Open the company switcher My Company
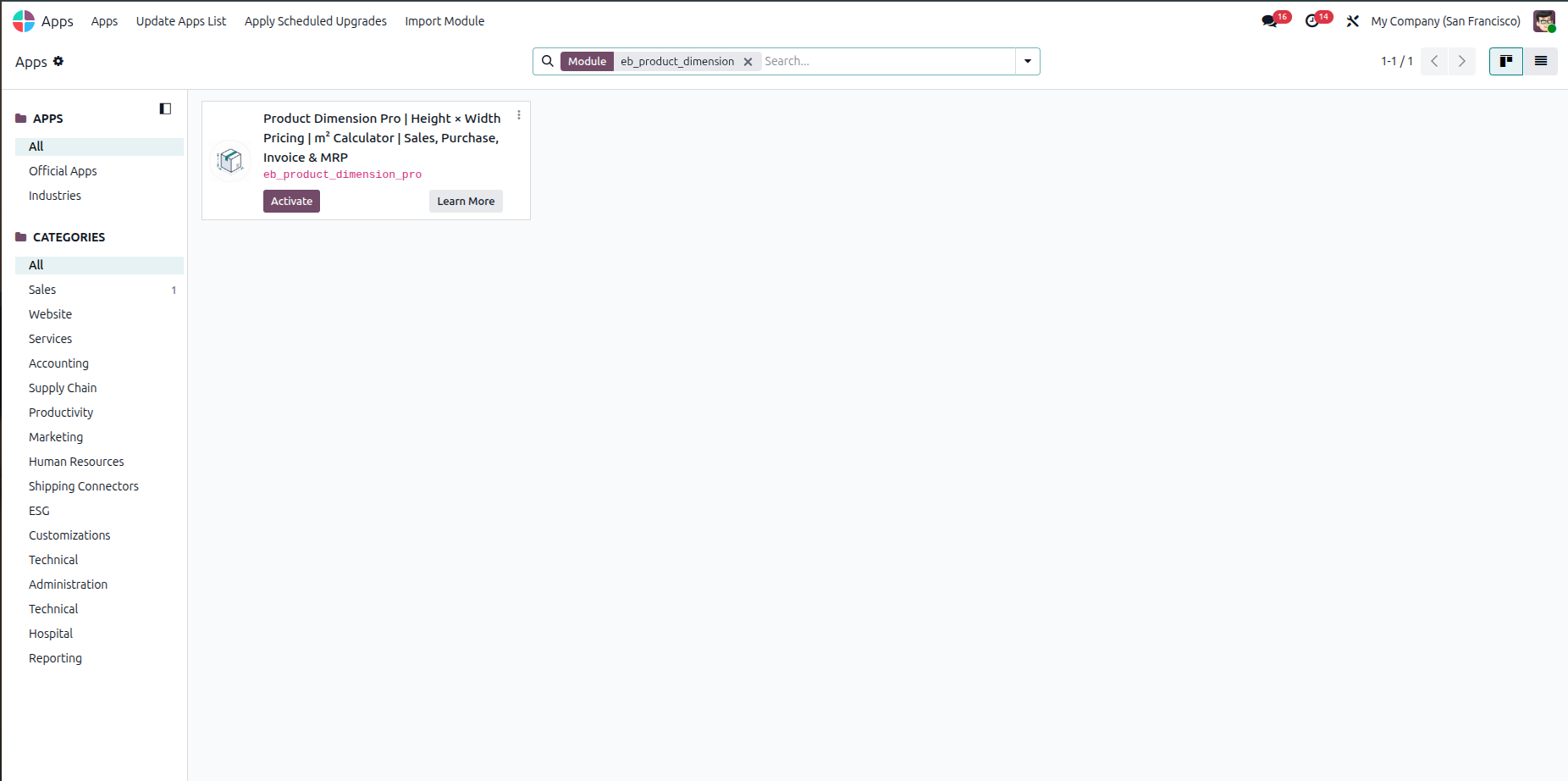 [1445, 21]
